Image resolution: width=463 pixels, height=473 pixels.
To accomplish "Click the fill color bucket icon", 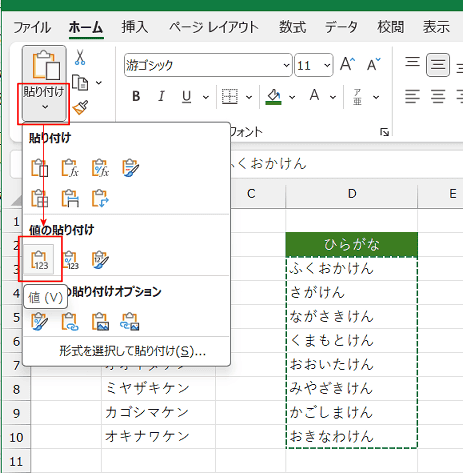I will 274,97.
